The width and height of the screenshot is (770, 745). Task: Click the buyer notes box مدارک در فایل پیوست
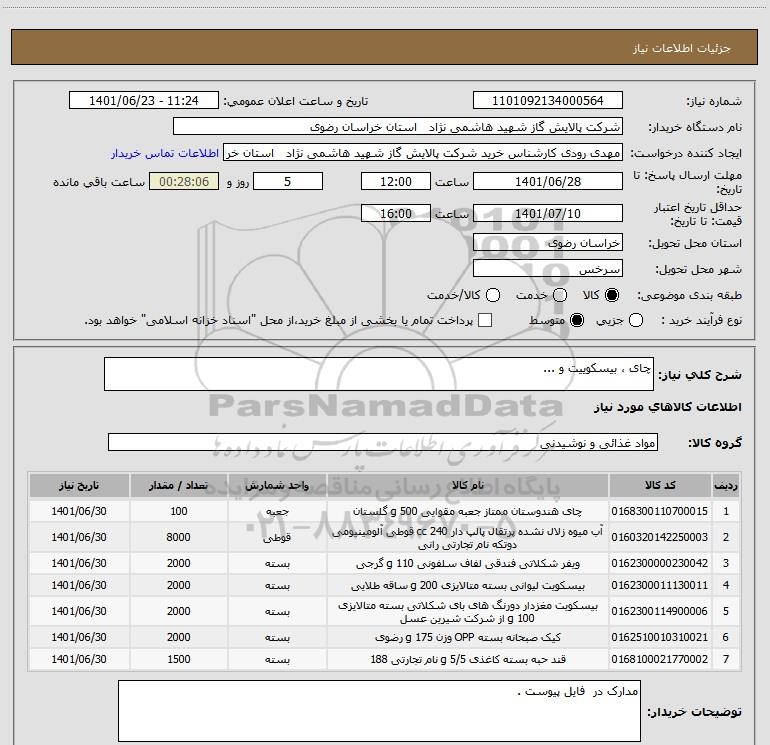[379, 711]
